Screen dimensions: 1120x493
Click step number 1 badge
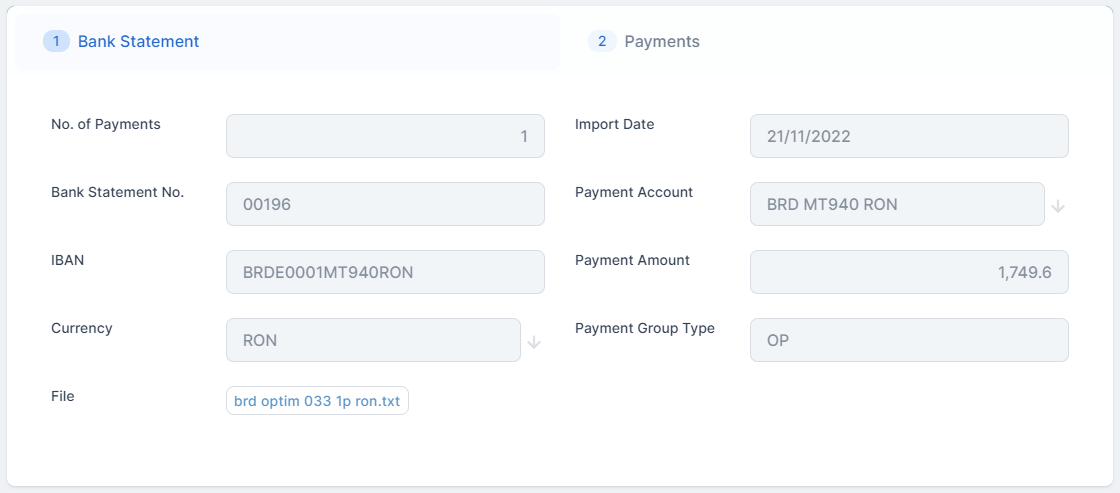point(56,41)
